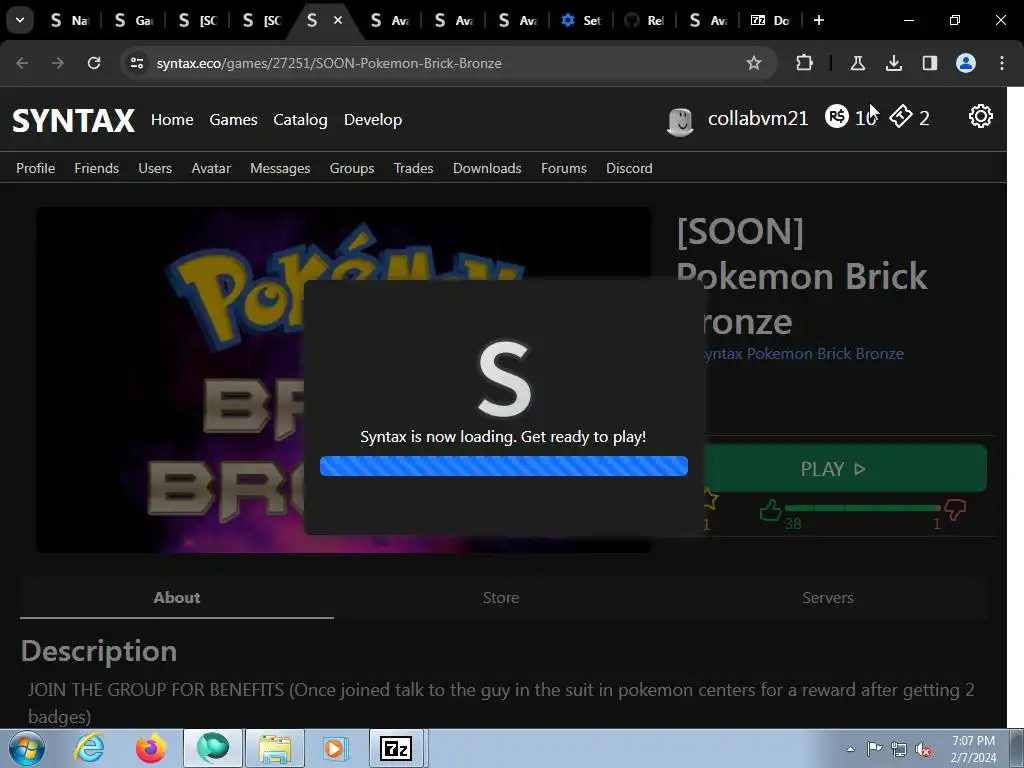The width and height of the screenshot is (1024, 768).
Task: Click the syntax.eco address bar URL
Action: click(329, 63)
